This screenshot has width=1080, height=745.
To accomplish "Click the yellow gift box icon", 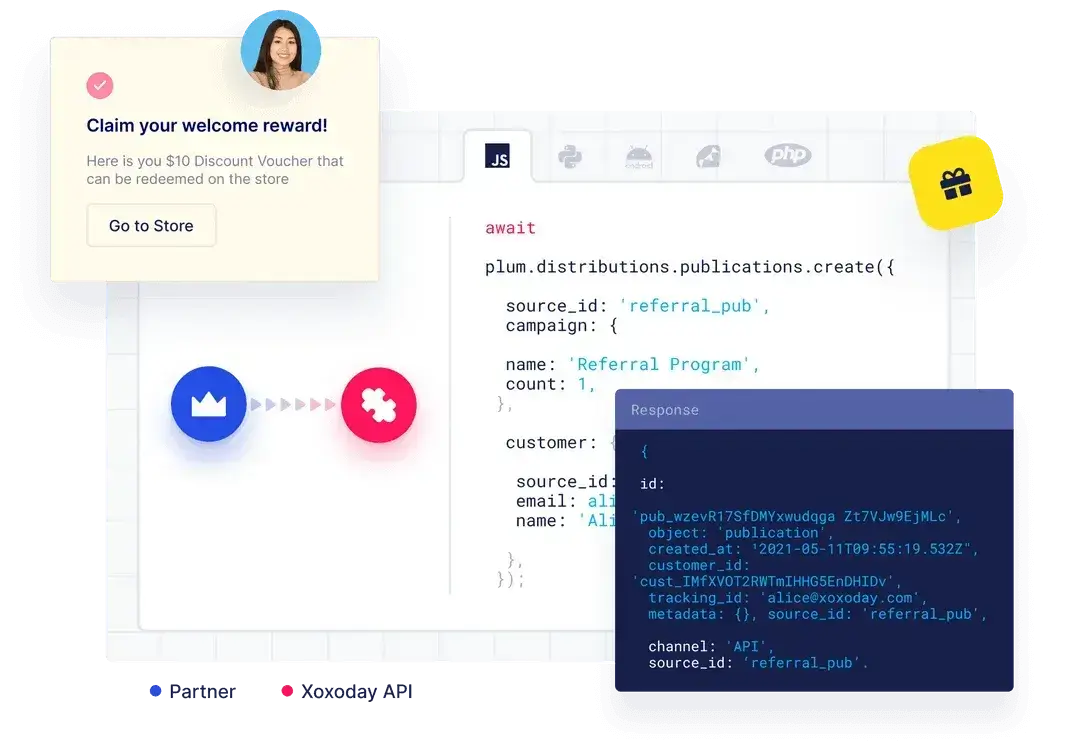I will pos(955,184).
